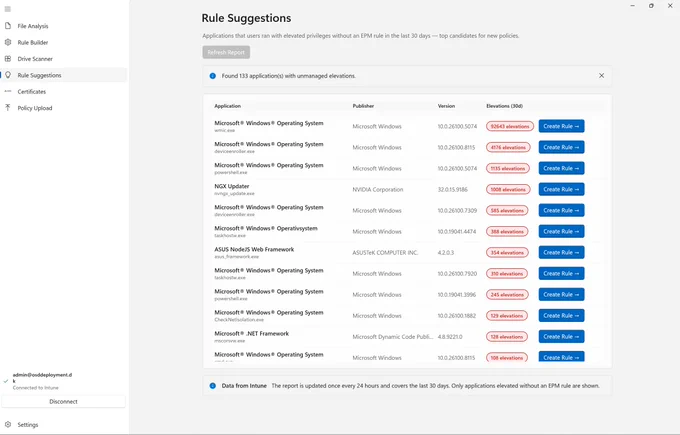The width and height of the screenshot is (680, 435).
Task: Click the 'nvngx_update.exe' file name
Action: 234,193
